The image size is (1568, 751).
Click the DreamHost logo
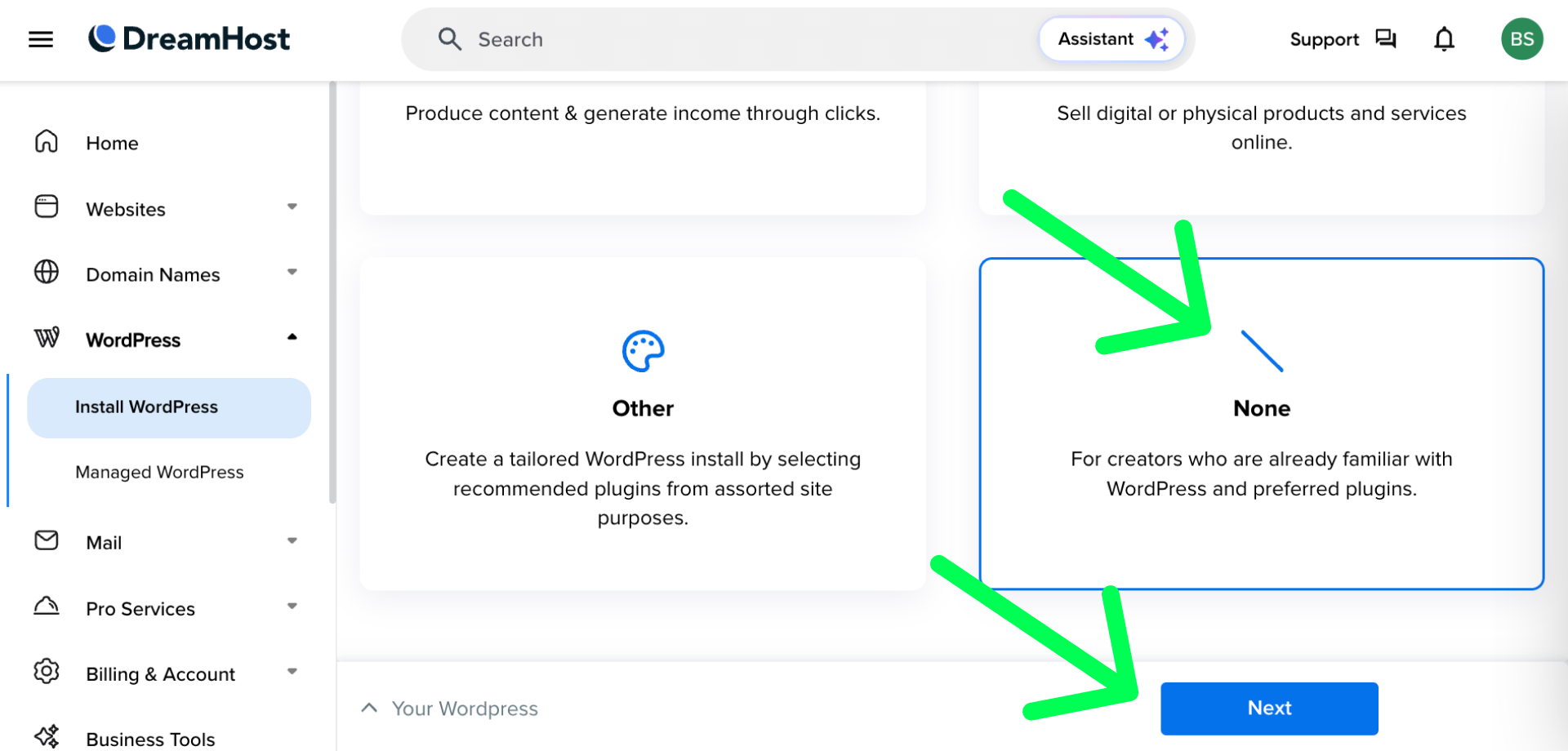(189, 38)
